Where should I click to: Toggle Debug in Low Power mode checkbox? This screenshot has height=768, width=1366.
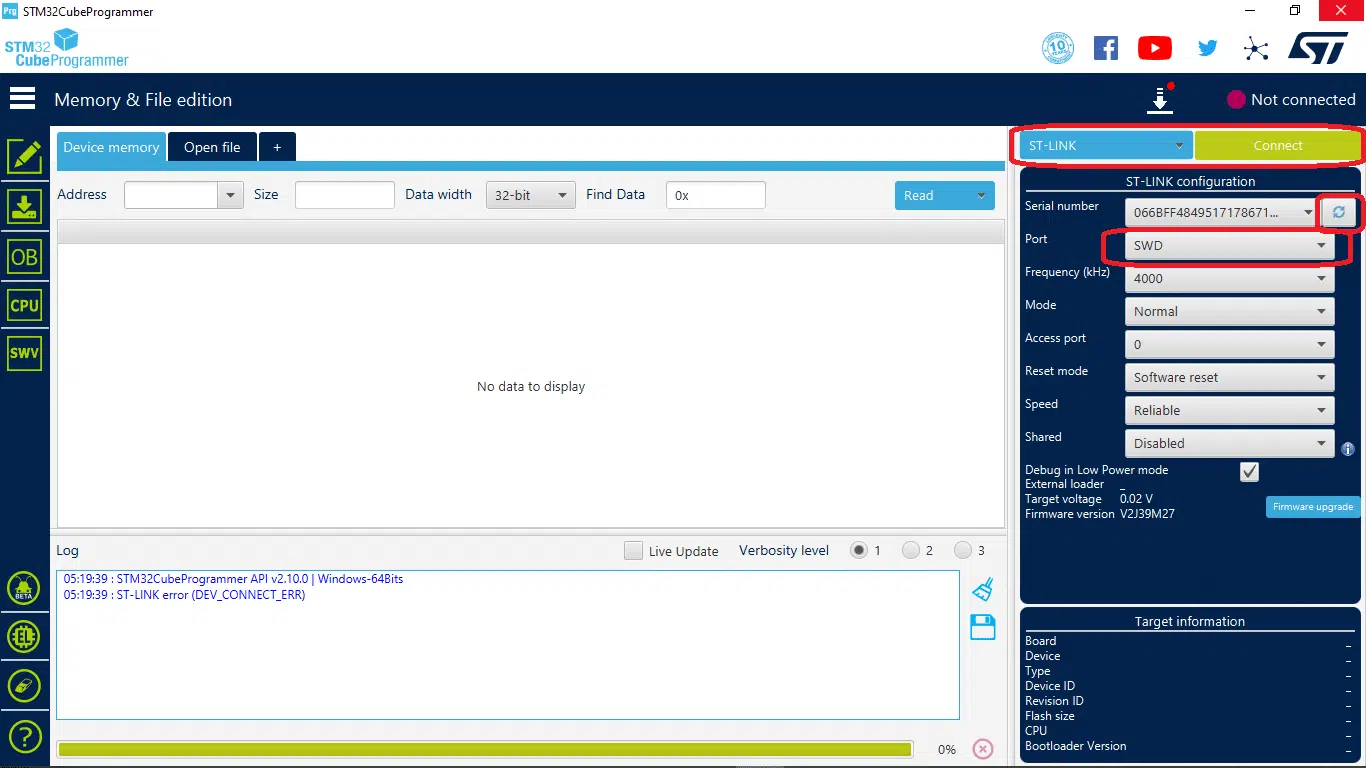pos(1249,472)
